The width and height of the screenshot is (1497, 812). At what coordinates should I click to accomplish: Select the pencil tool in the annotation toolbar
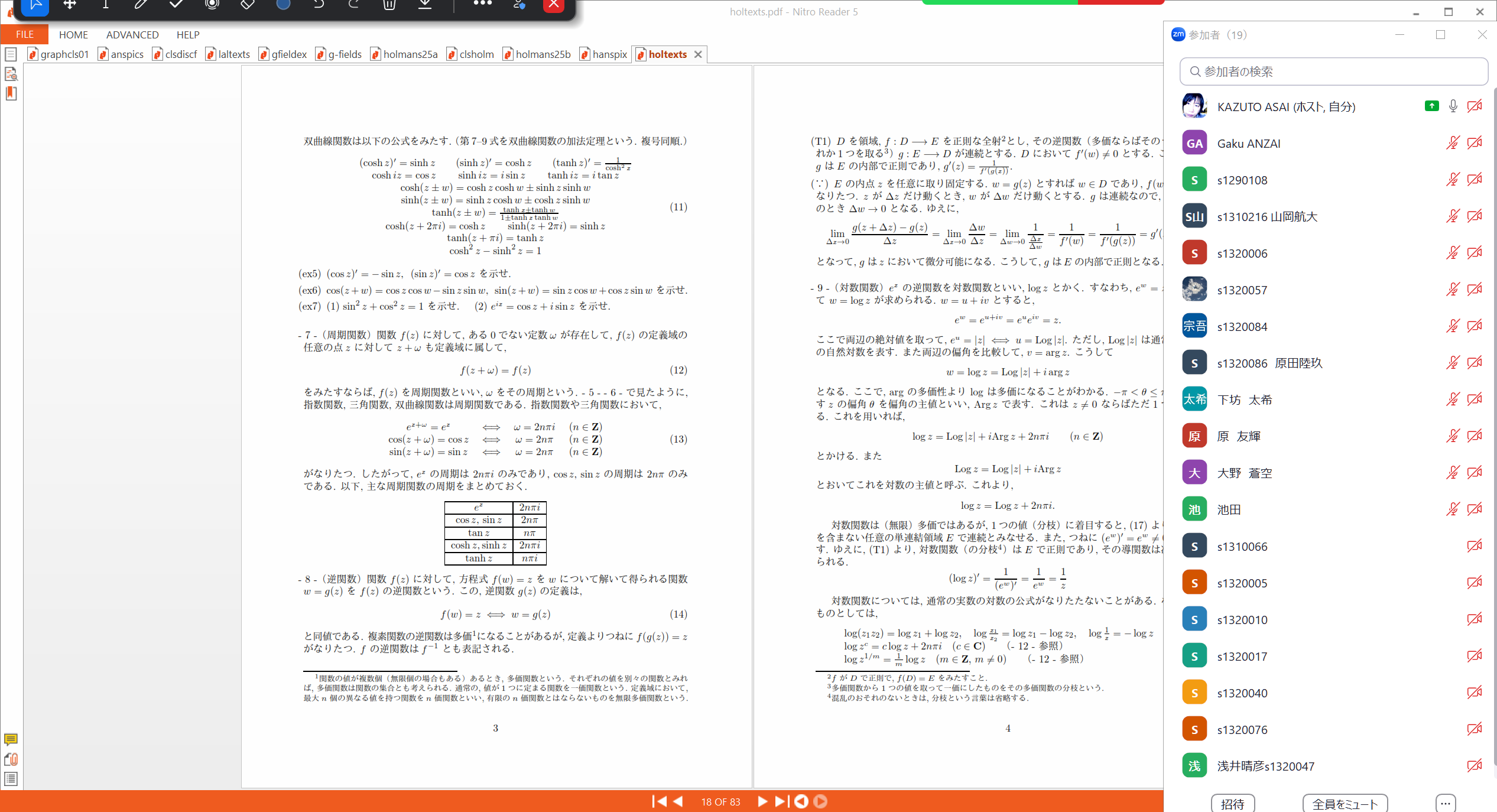[x=141, y=5]
